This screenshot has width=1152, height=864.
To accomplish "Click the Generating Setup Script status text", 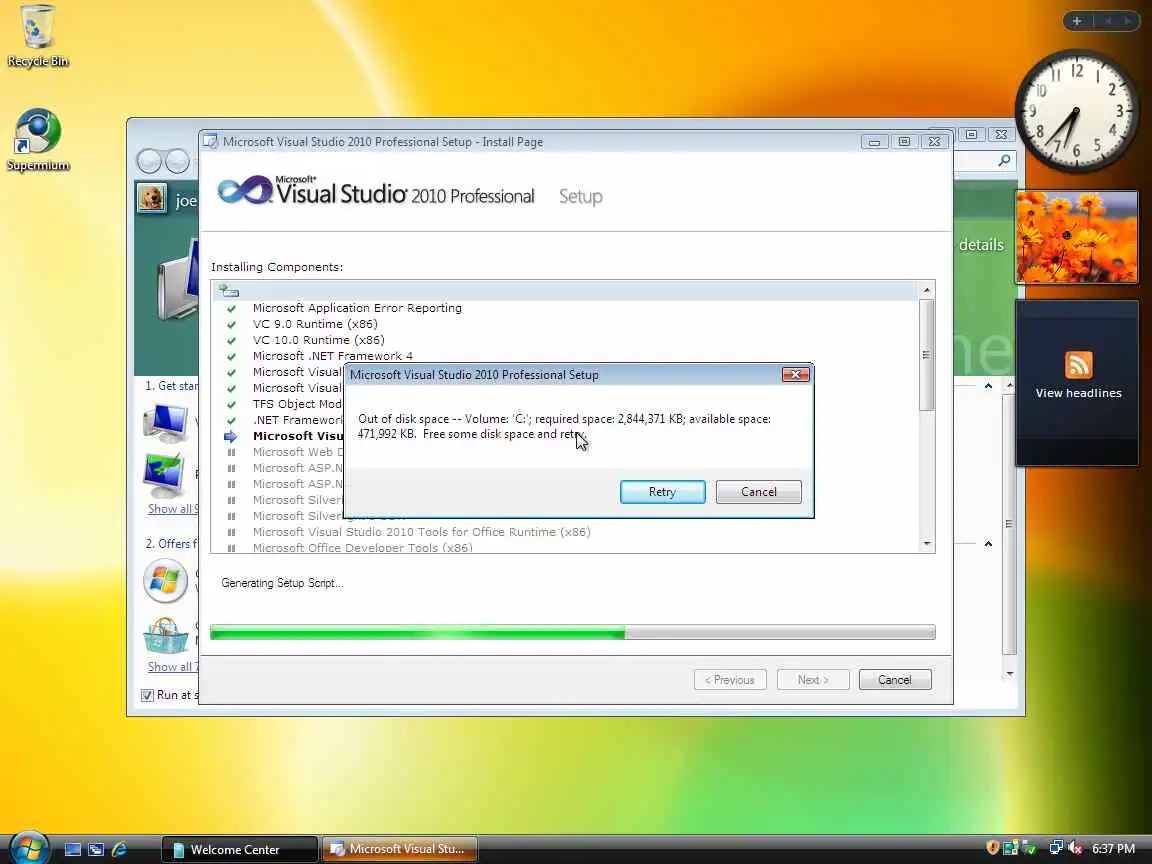I will pos(282,583).
